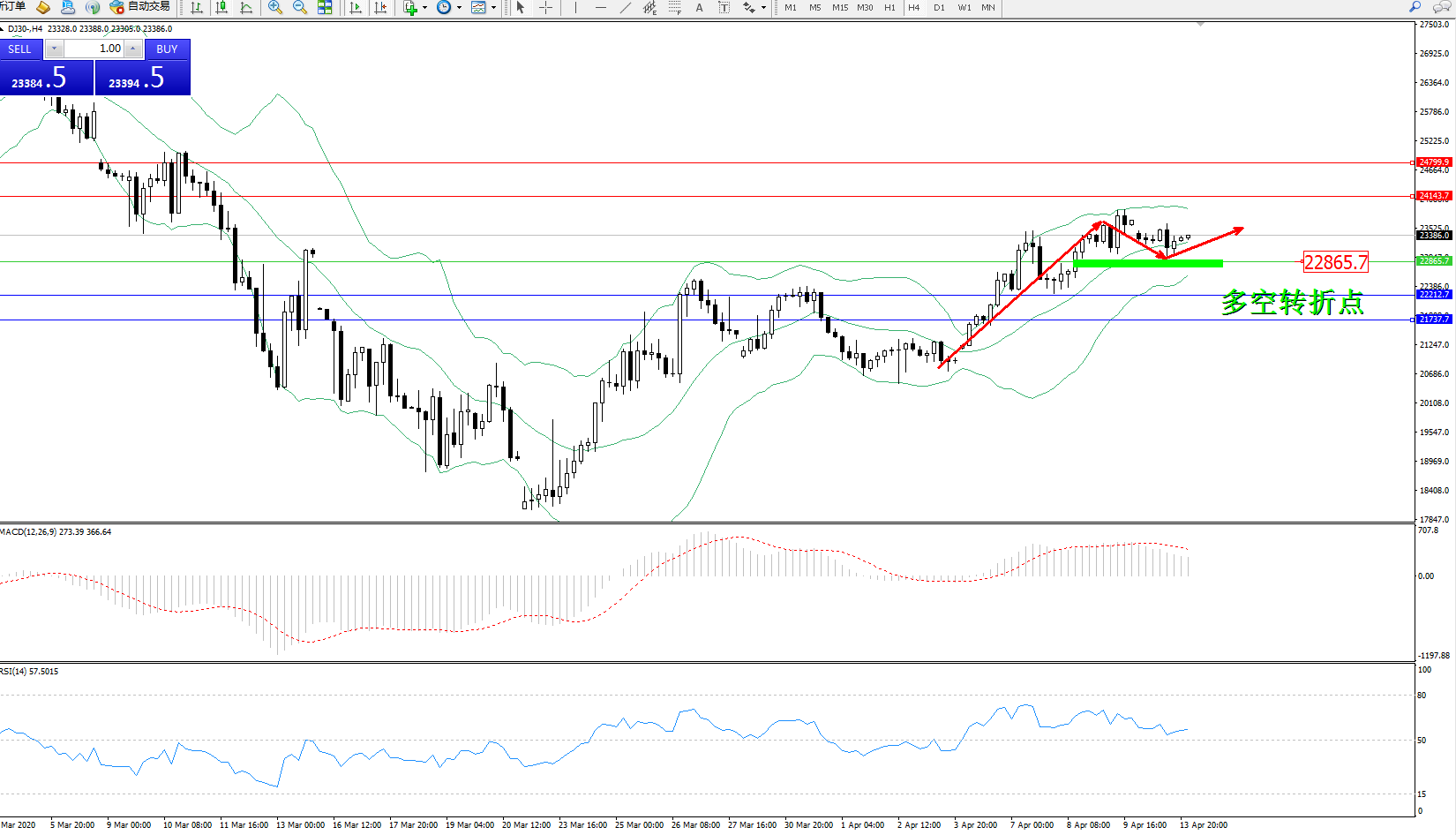1456x835 pixels.
Task: Toggle the chart auto-scroll icon
Action: tap(356, 8)
